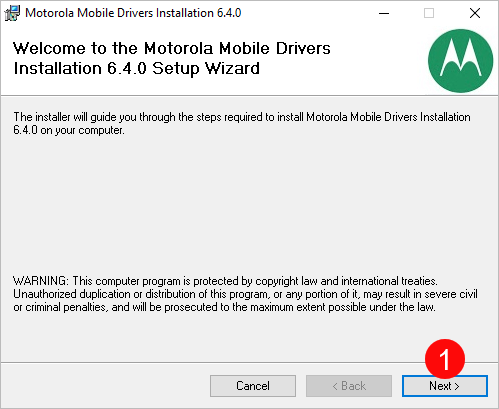Click the 'Welcome to the Motorola Mobile Drivers' heading
499x409 pixels.
tap(172, 58)
